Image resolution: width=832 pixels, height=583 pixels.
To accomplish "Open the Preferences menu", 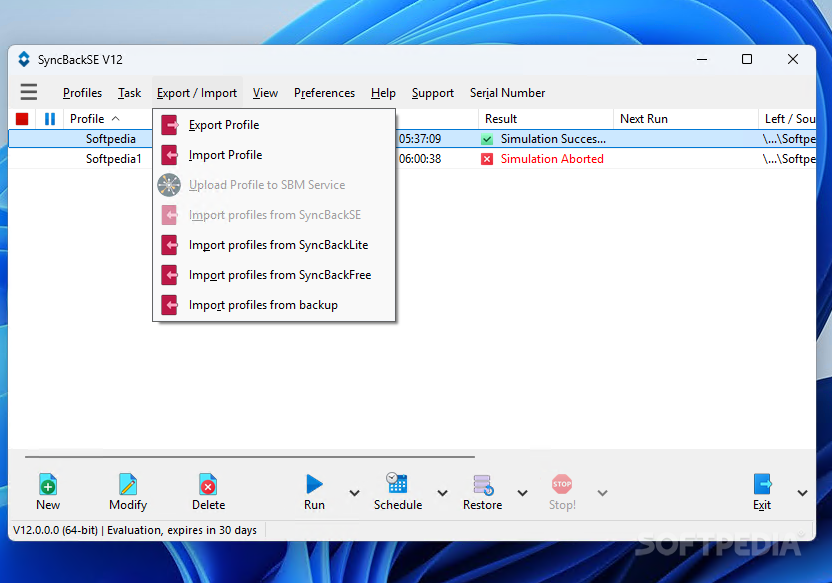I will [x=324, y=93].
